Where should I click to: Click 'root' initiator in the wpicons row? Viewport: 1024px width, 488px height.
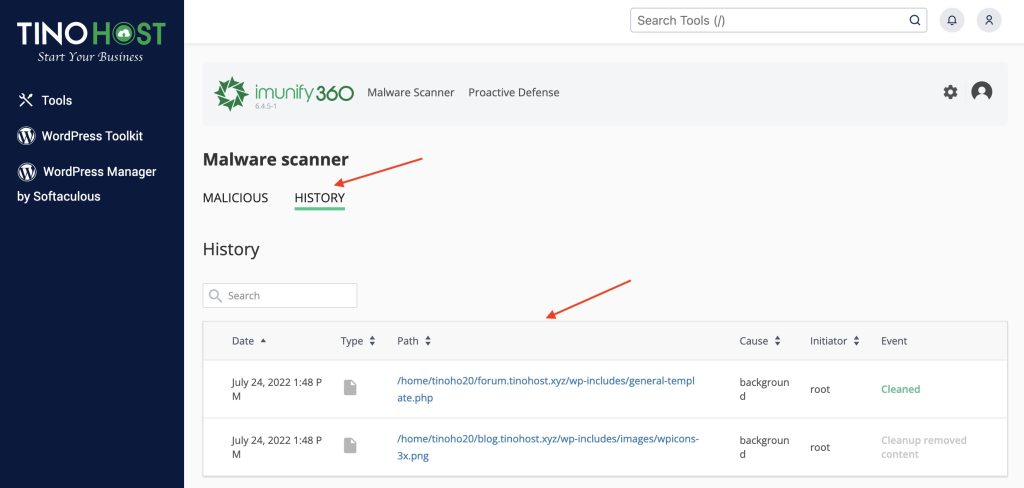click(820, 447)
